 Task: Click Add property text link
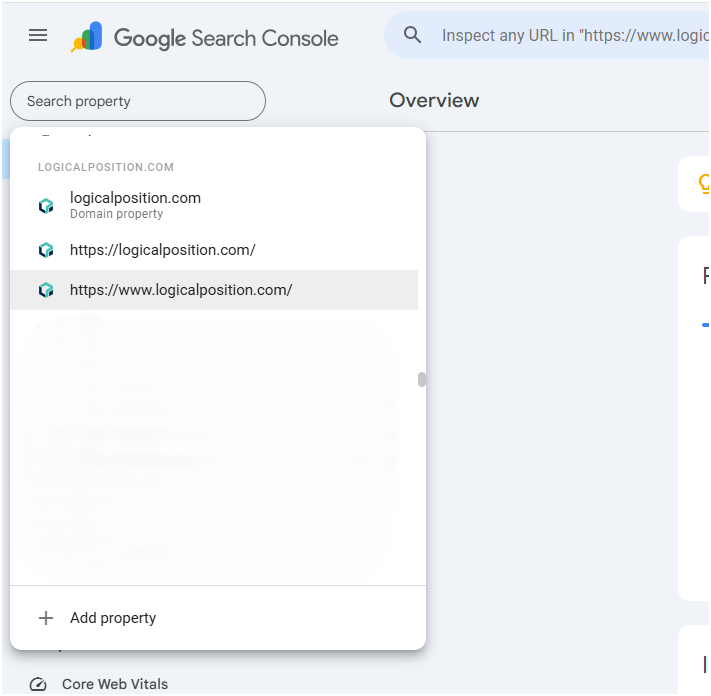point(113,618)
